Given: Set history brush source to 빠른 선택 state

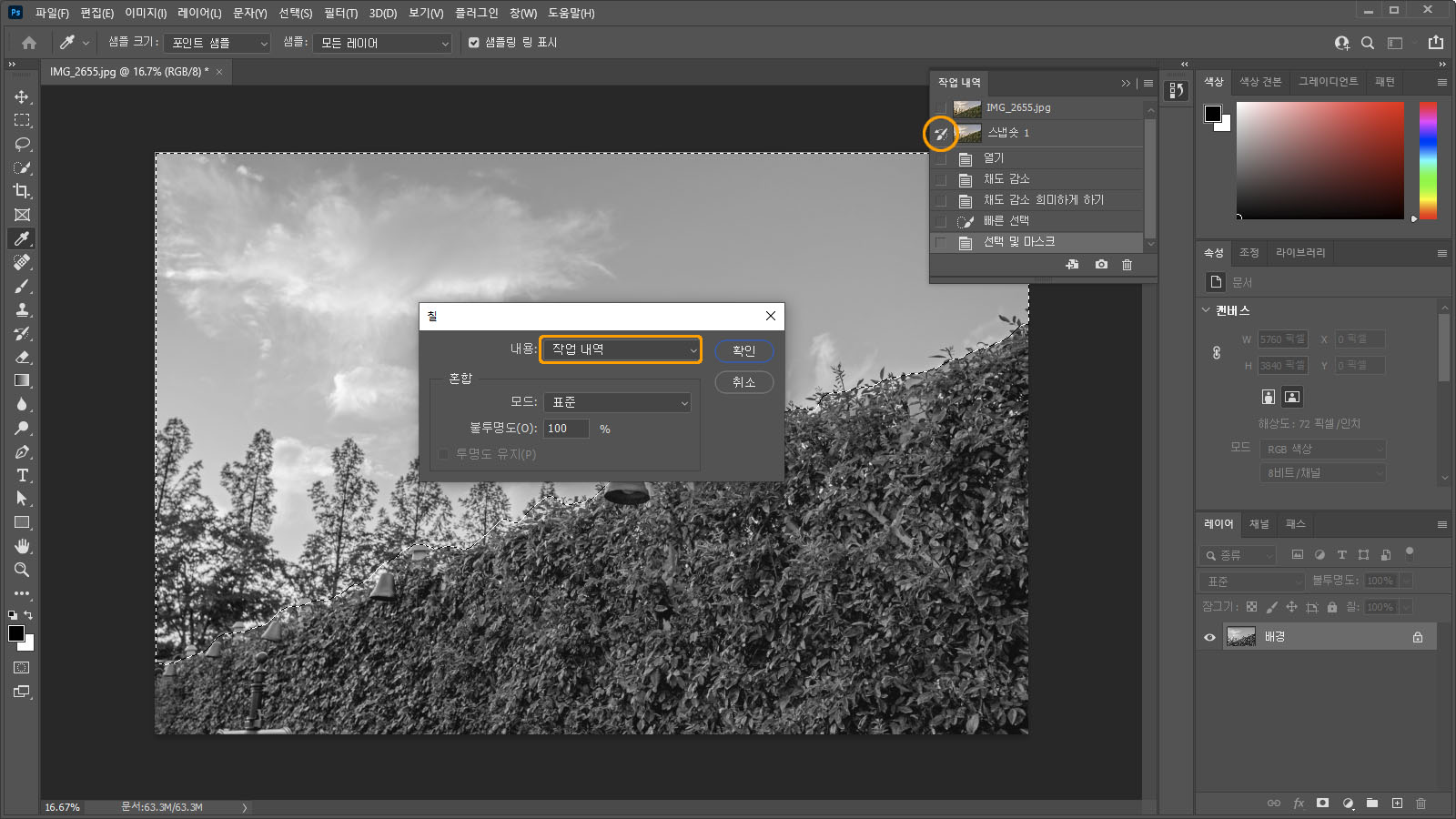Looking at the screenshot, I should click(941, 221).
